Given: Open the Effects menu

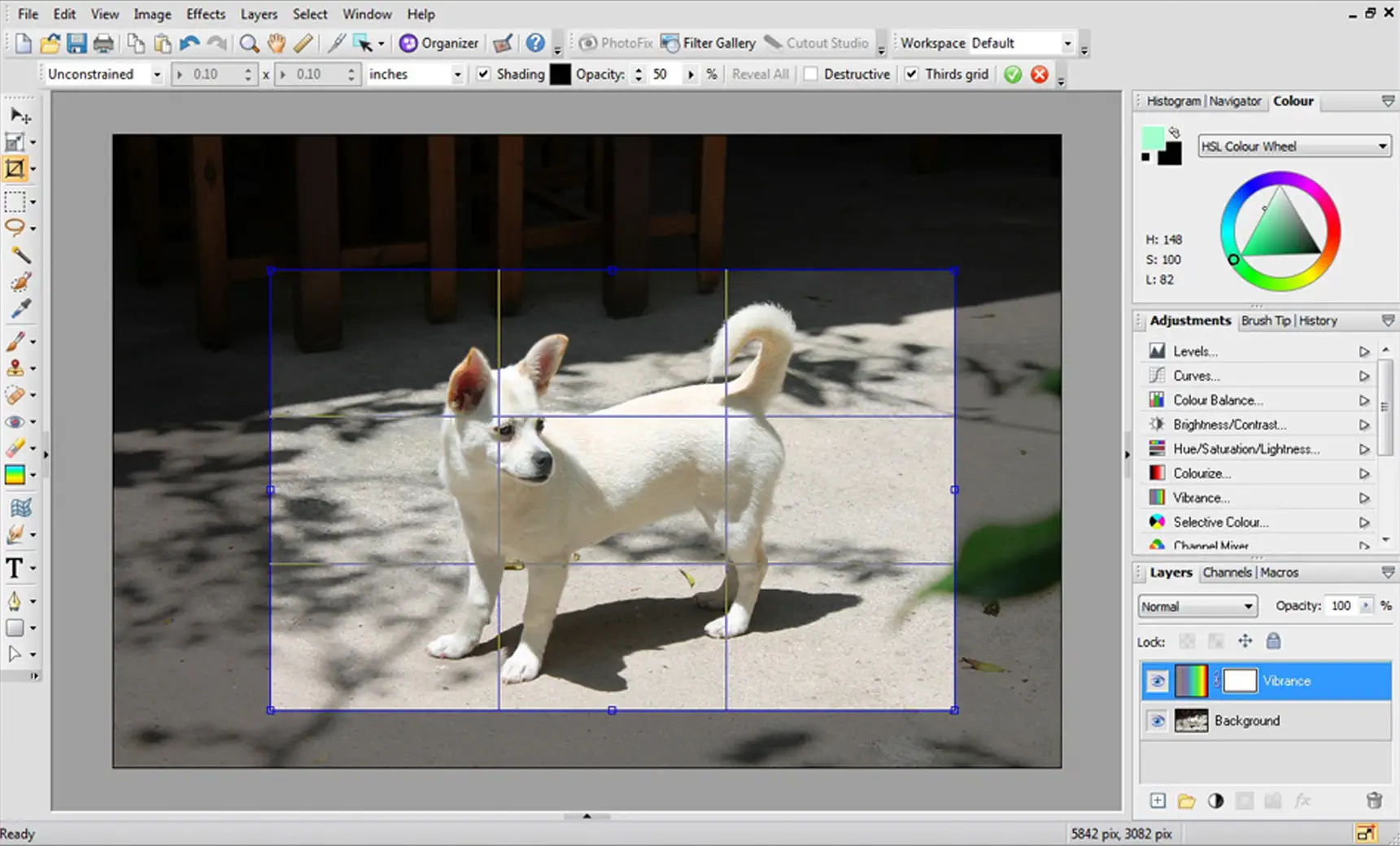Looking at the screenshot, I should point(205,14).
